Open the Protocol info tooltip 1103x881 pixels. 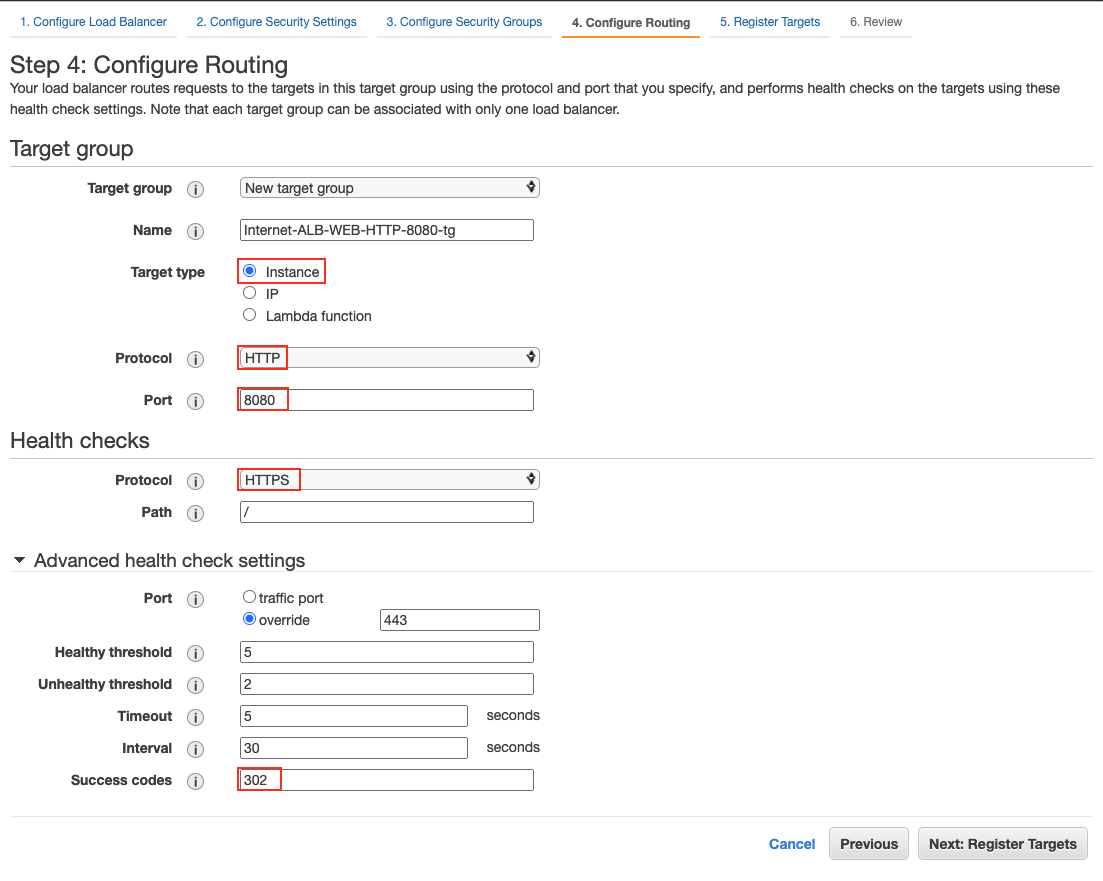[196, 358]
